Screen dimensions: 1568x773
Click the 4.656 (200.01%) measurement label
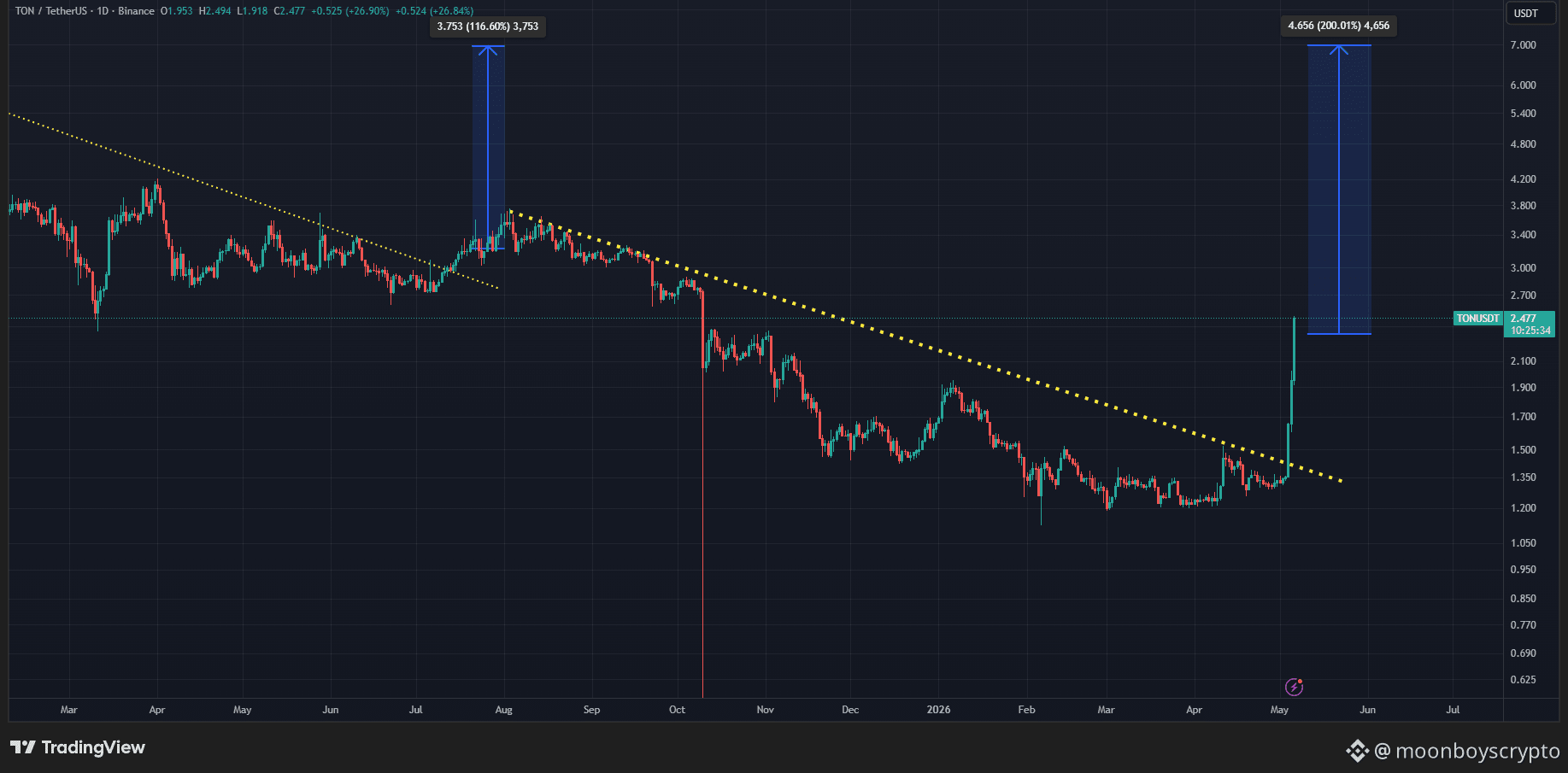click(1338, 26)
